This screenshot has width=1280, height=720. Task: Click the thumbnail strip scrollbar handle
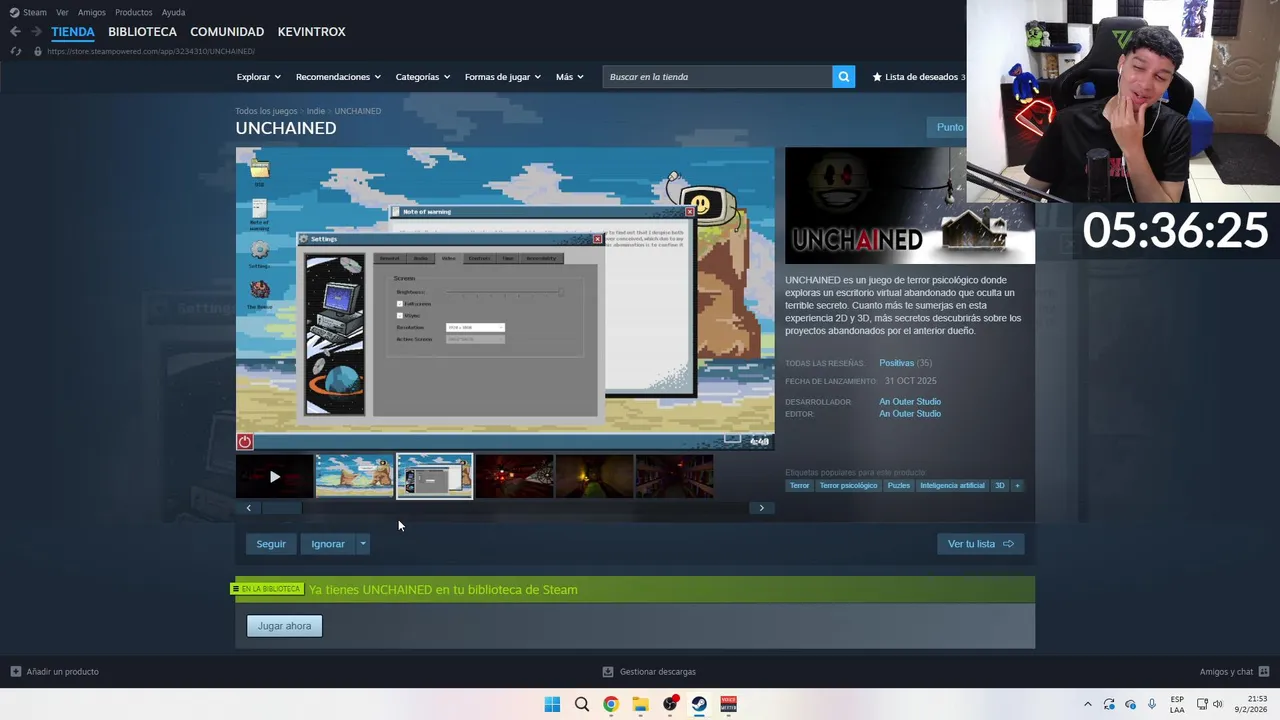(x=282, y=508)
